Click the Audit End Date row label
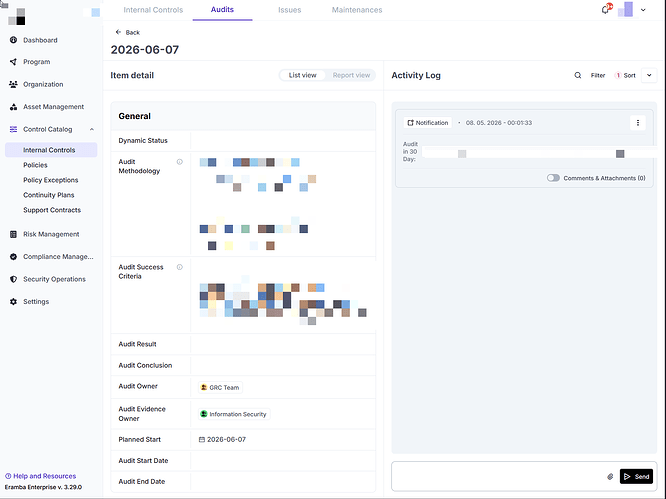 click(141, 482)
